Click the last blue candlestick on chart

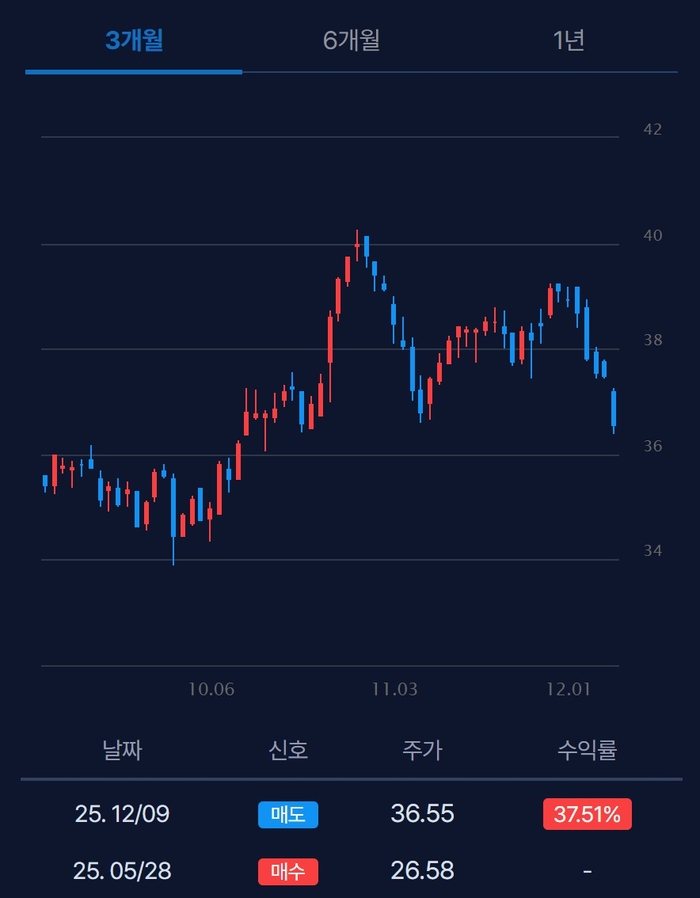[x=613, y=409]
